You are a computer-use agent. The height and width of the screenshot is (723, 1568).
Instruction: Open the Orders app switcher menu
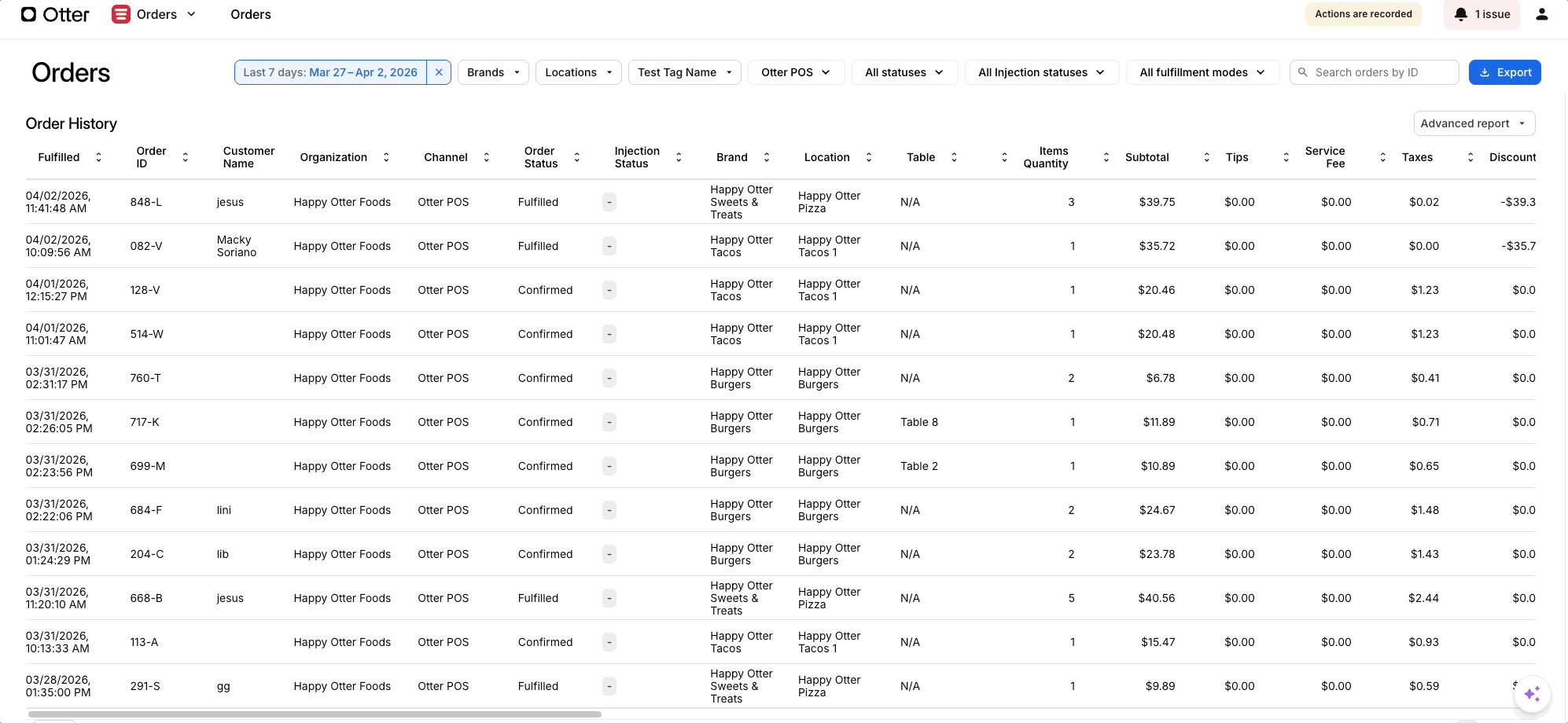click(x=155, y=14)
